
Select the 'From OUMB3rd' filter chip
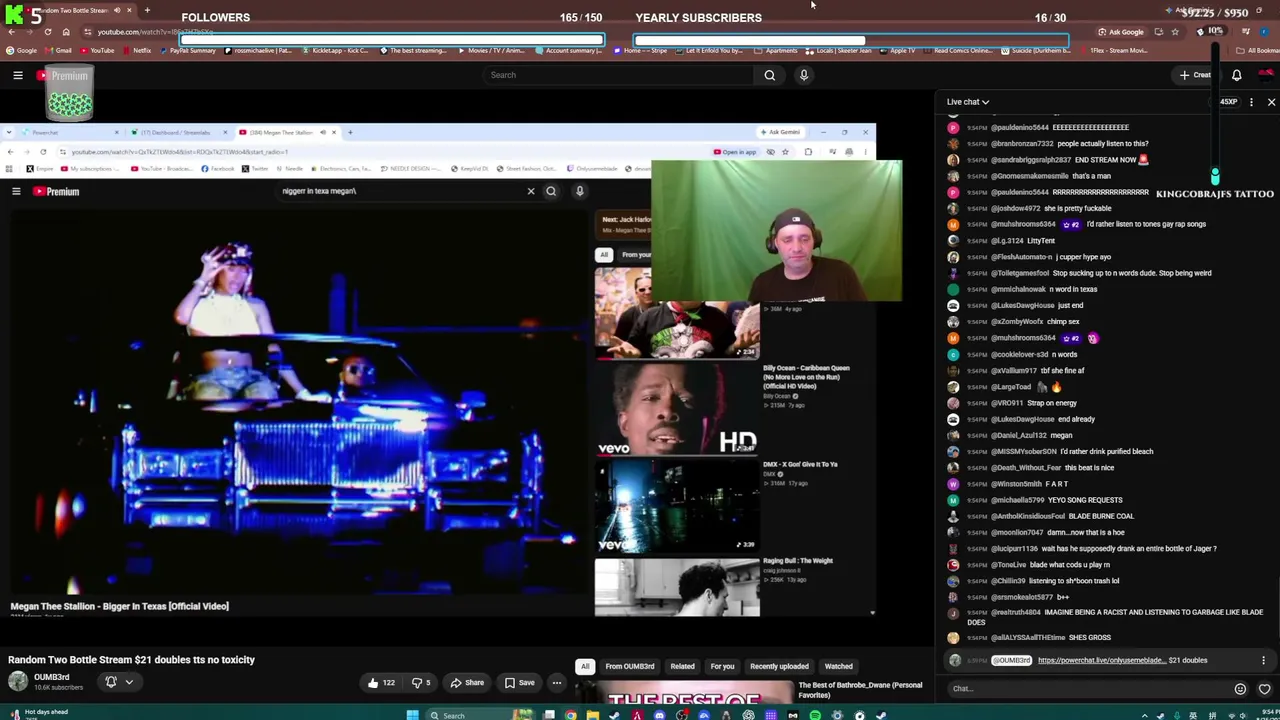coord(630,666)
